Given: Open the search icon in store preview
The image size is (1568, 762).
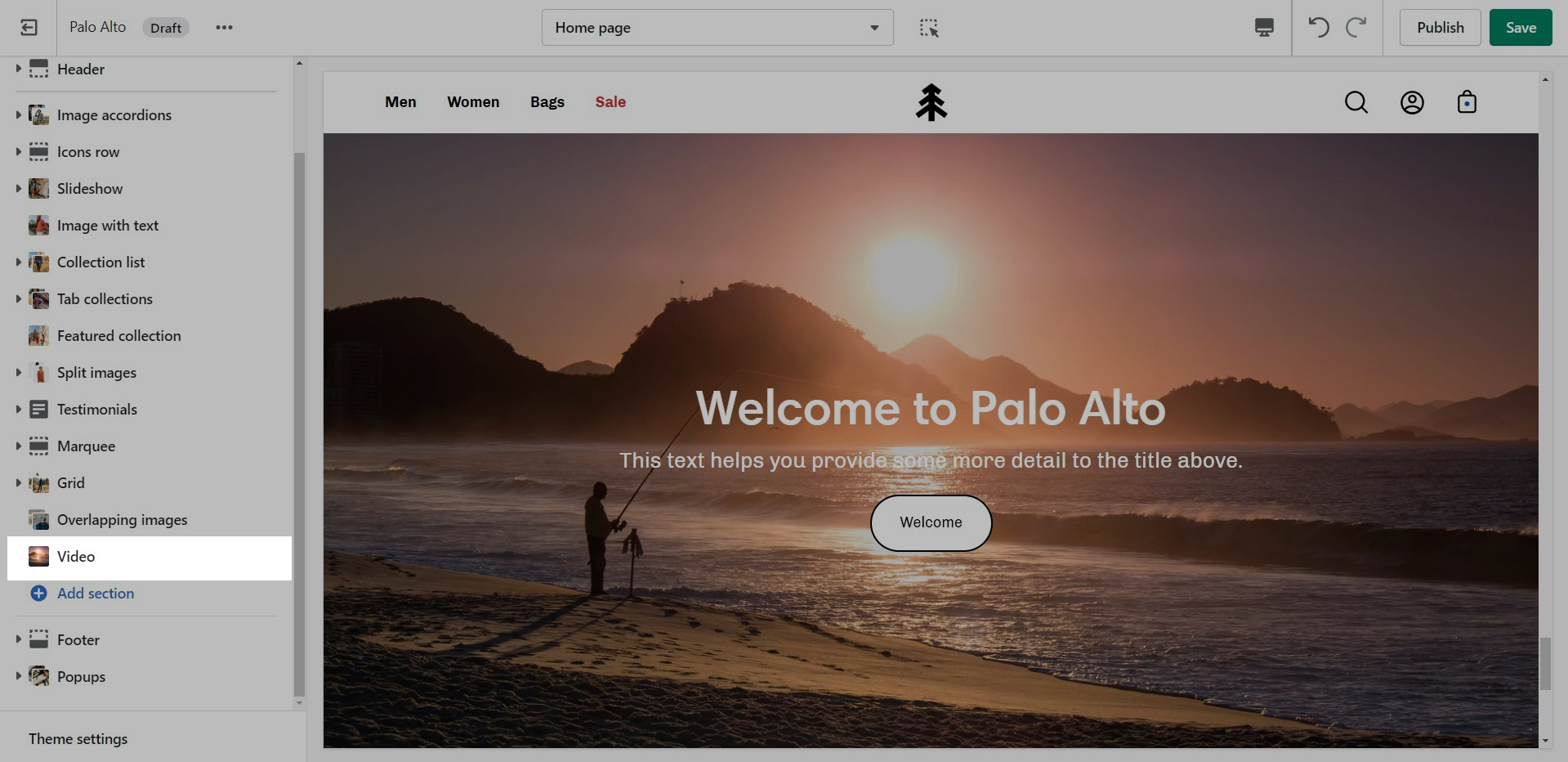Looking at the screenshot, I should [x=1356, y=102].
